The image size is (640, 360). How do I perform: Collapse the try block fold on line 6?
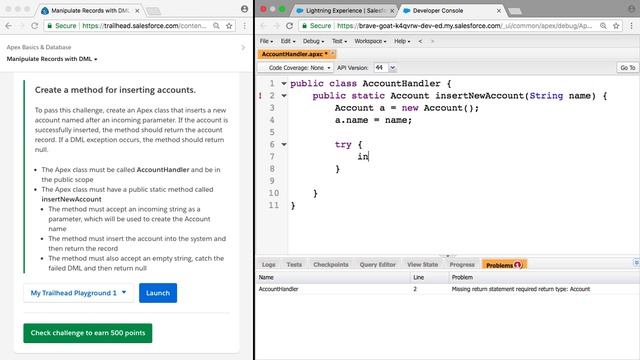click(x=284, y=144)
